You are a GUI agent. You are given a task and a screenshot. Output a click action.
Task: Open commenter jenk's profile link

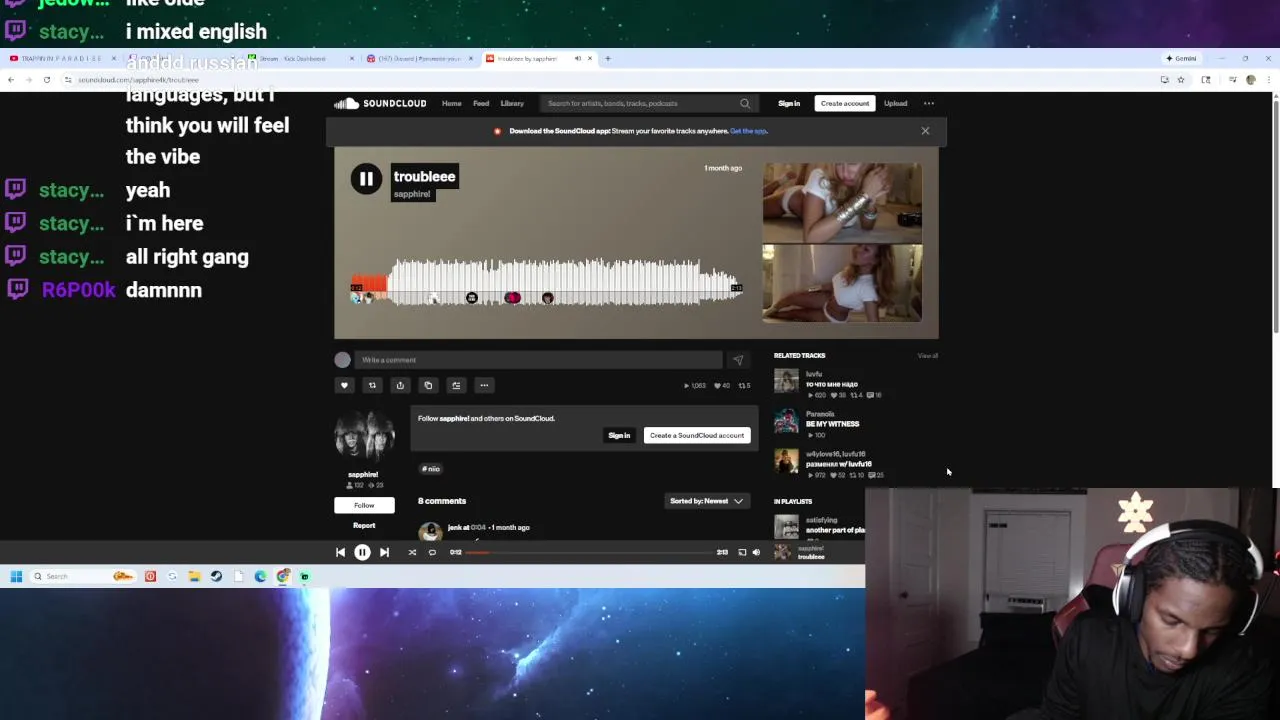(456, 527)
